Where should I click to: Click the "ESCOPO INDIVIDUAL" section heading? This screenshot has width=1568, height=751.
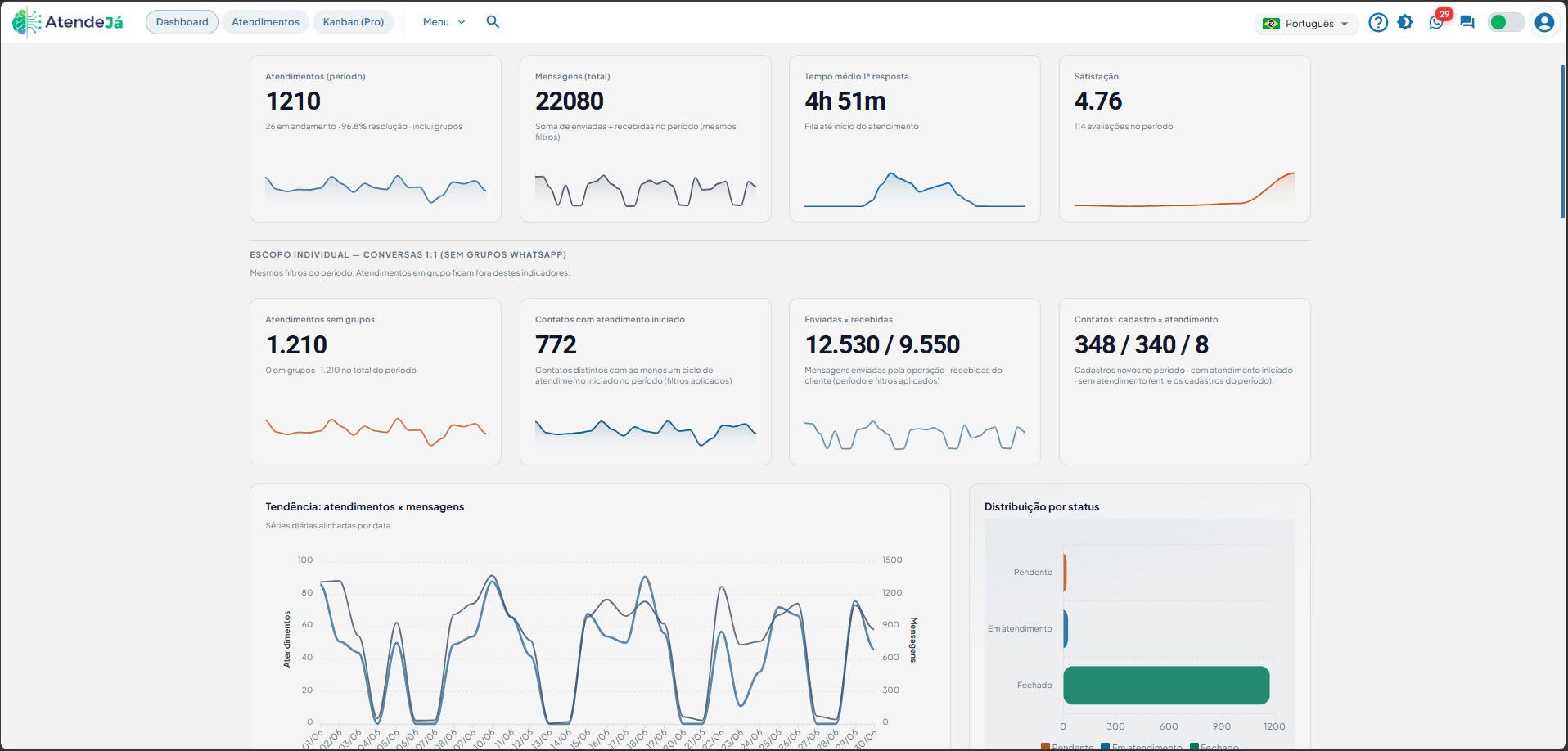(x=408, y=254)
